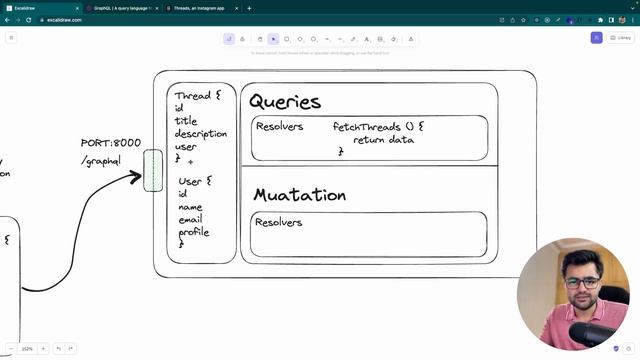
Task: Select the freehand Draw pencil tool
Action: [353, 39]
